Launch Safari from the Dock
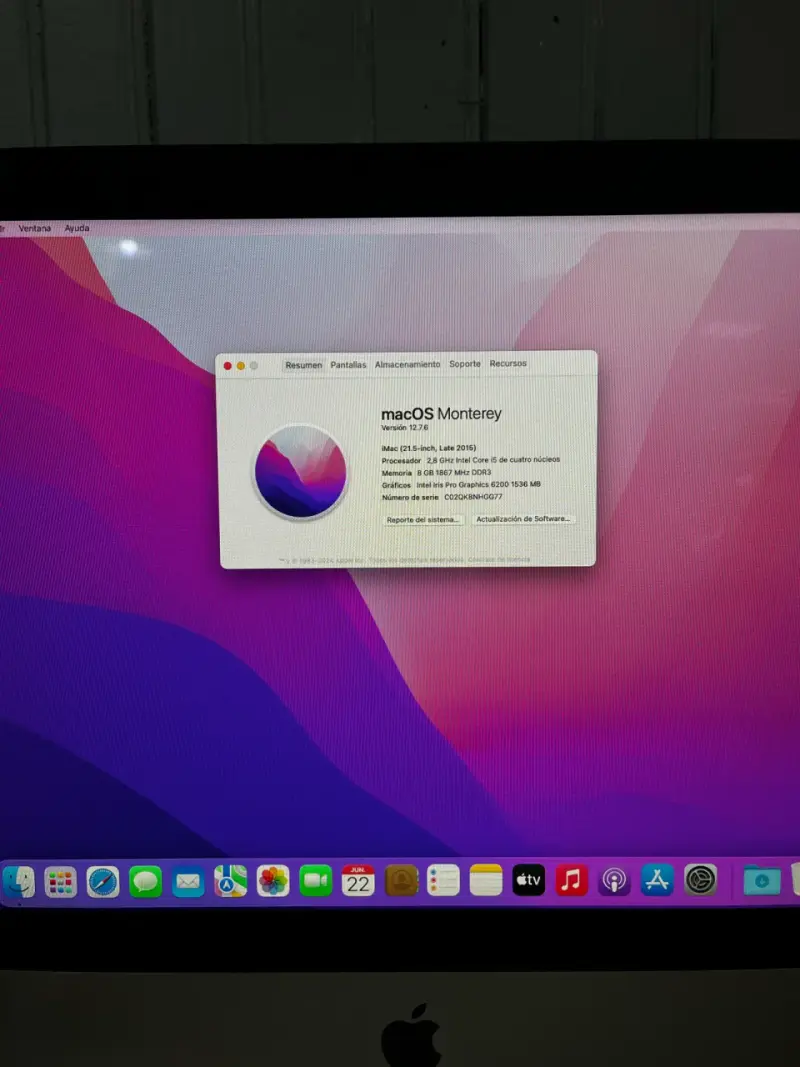 pos(103,882)
